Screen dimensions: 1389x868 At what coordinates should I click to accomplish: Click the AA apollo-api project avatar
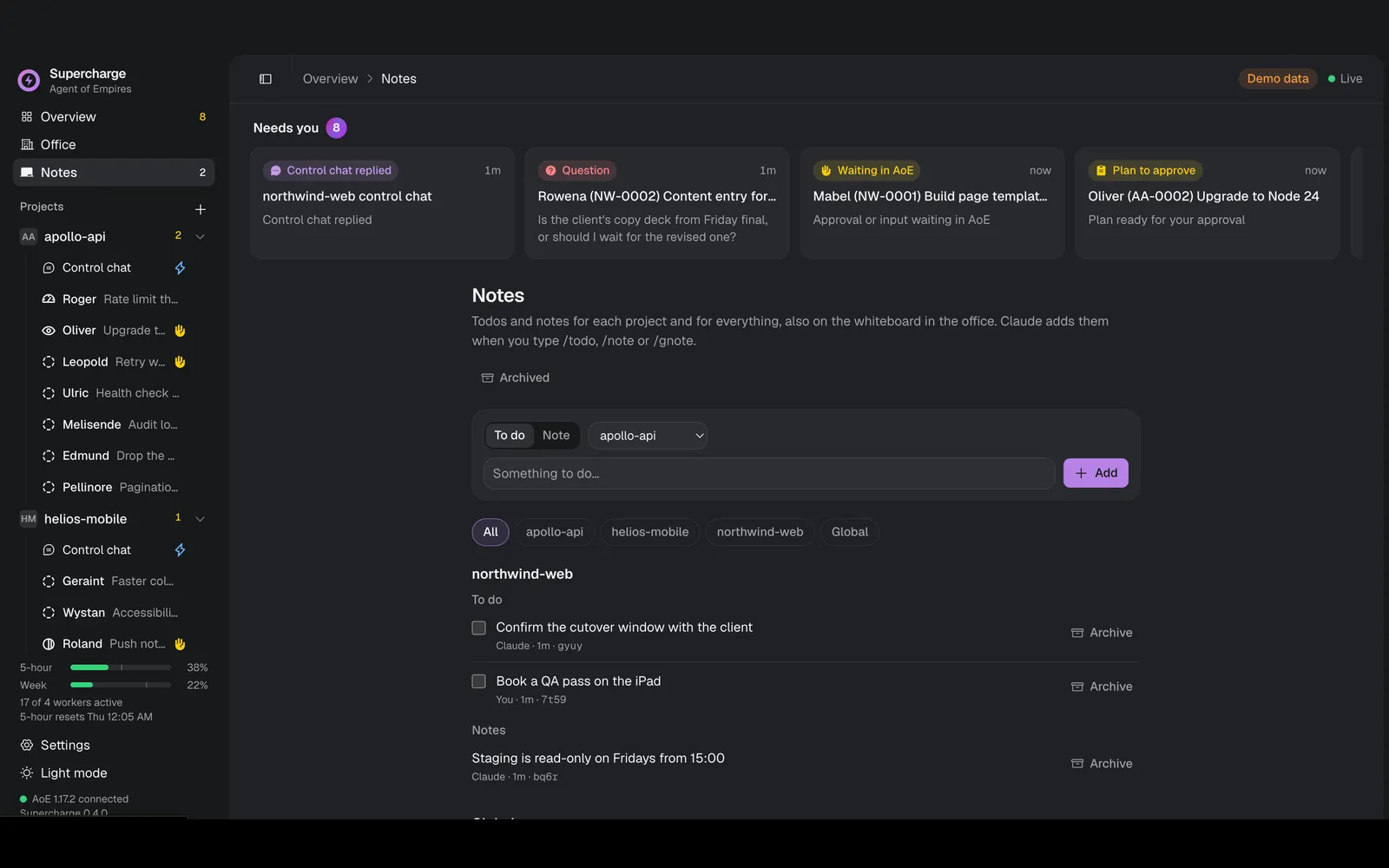(x=29, y=237)
